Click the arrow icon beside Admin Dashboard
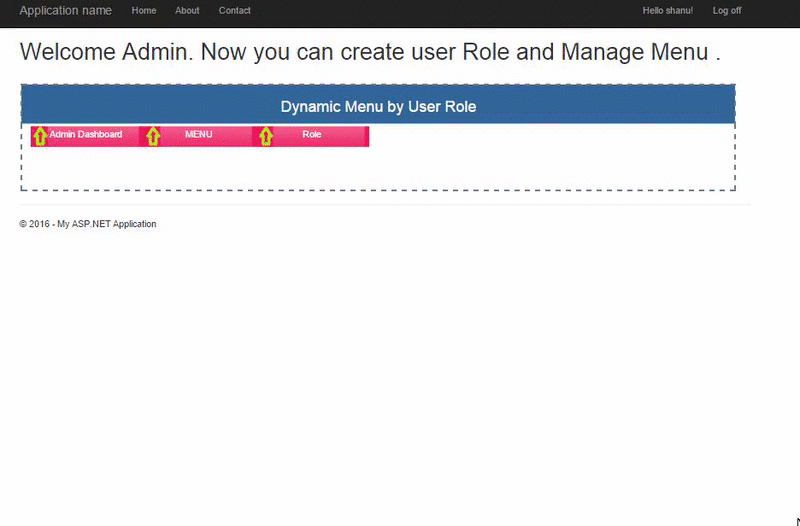The height and width of the screenshot is (526, 800). point(40,136)
